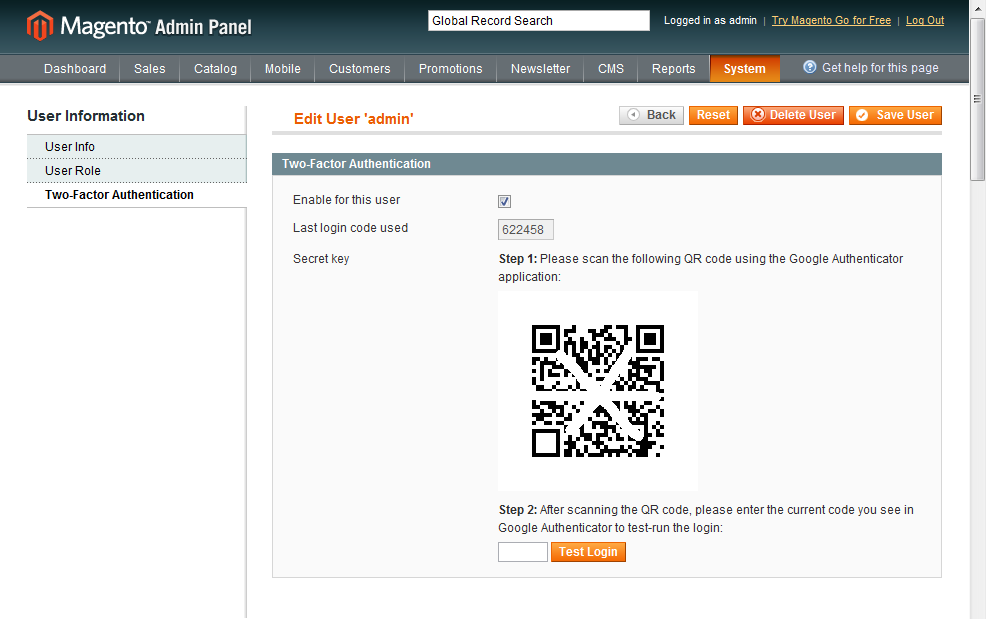Click the Reset button
986x619 pixels.
713,115
